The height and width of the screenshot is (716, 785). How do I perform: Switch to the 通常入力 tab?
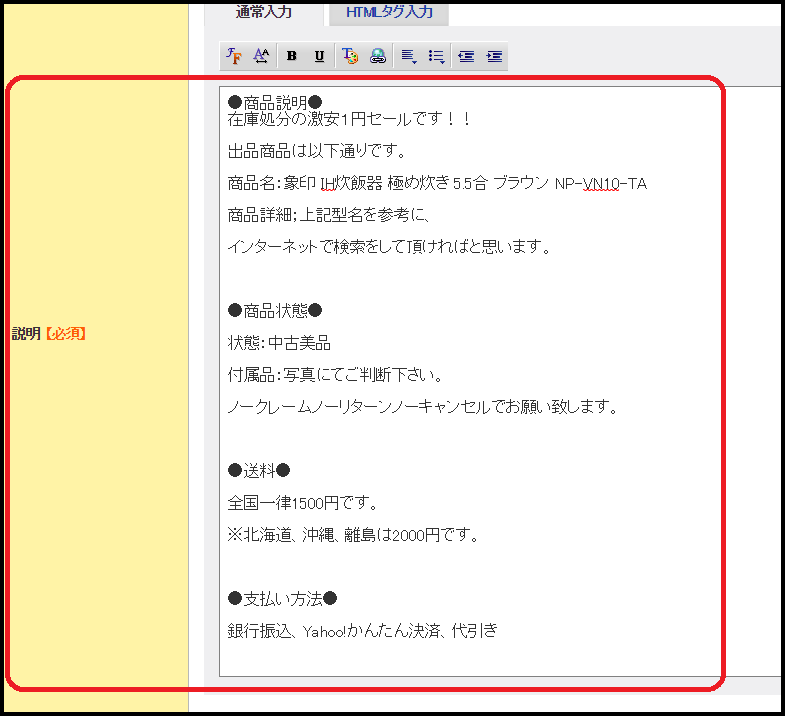[x=264, y=12]
